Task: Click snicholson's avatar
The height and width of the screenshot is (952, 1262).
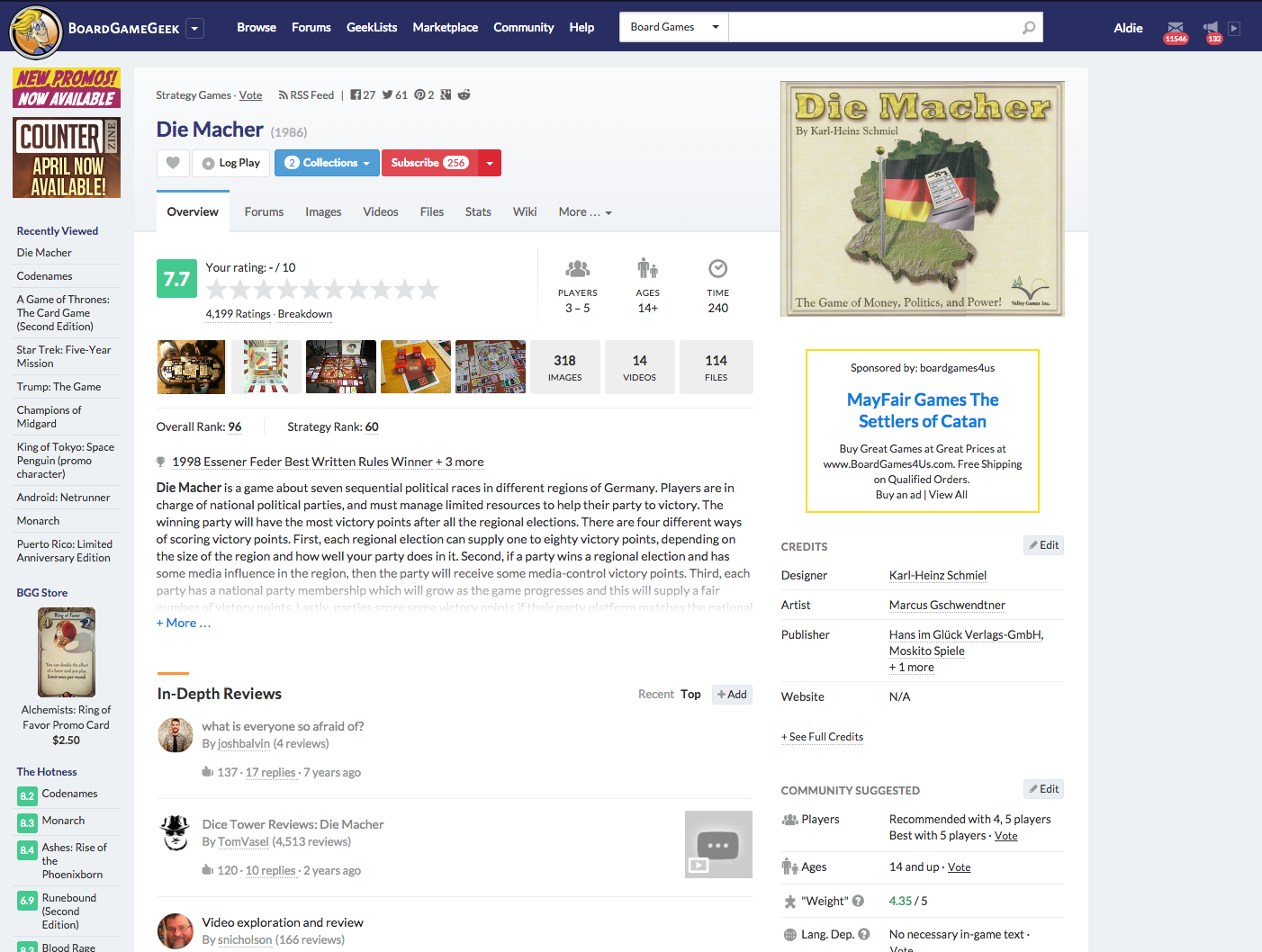Action: pyautogui.click(x=175, y=931)
